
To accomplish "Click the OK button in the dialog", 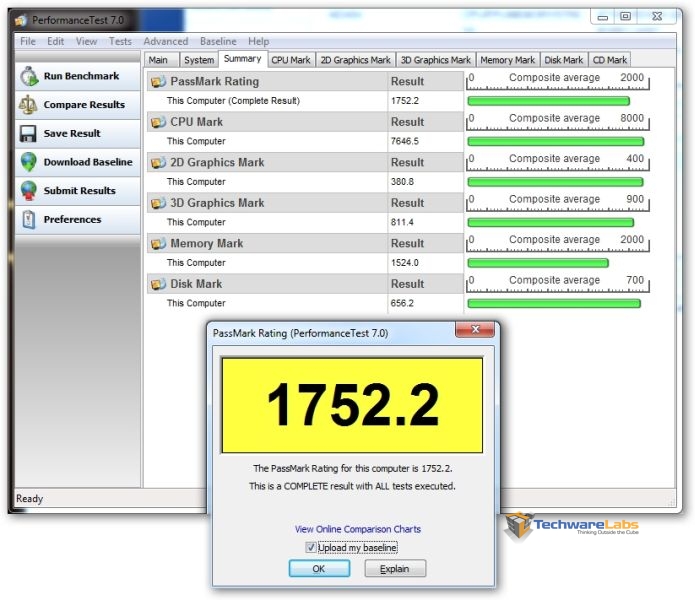I will pyautogui.click(x=319, y=569).
